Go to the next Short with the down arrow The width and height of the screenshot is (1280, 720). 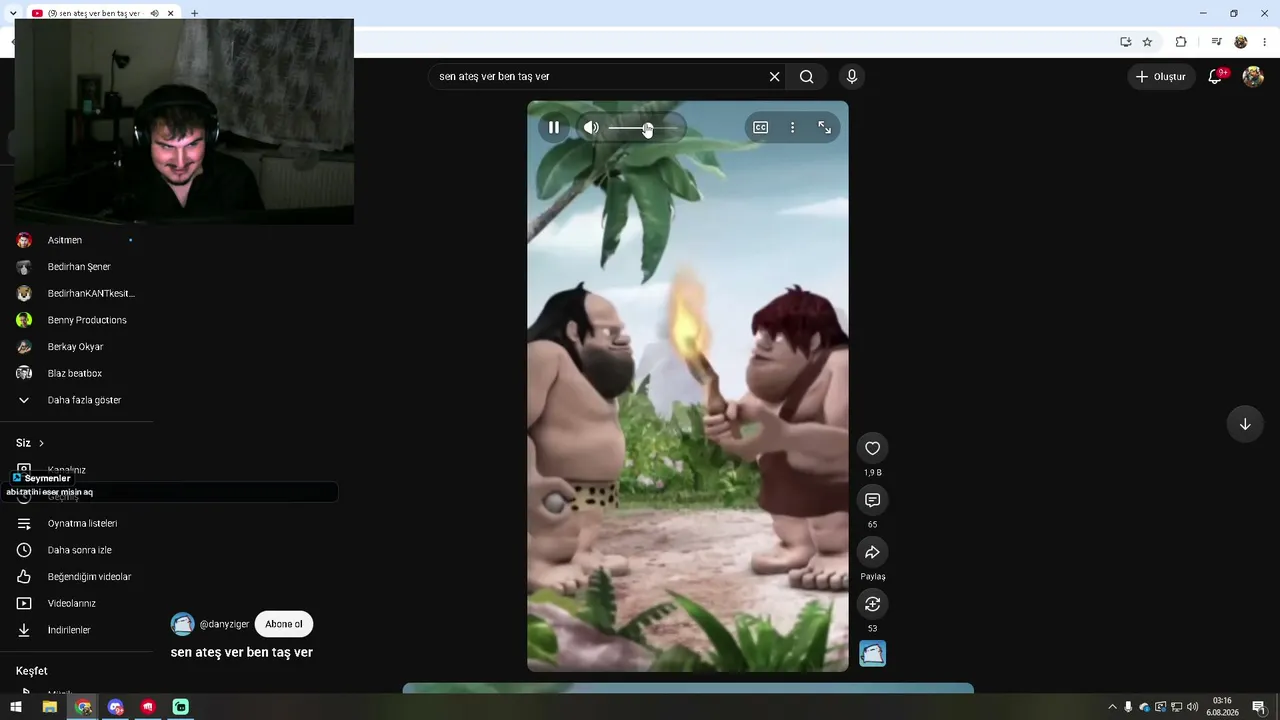tap(1245, 424)
